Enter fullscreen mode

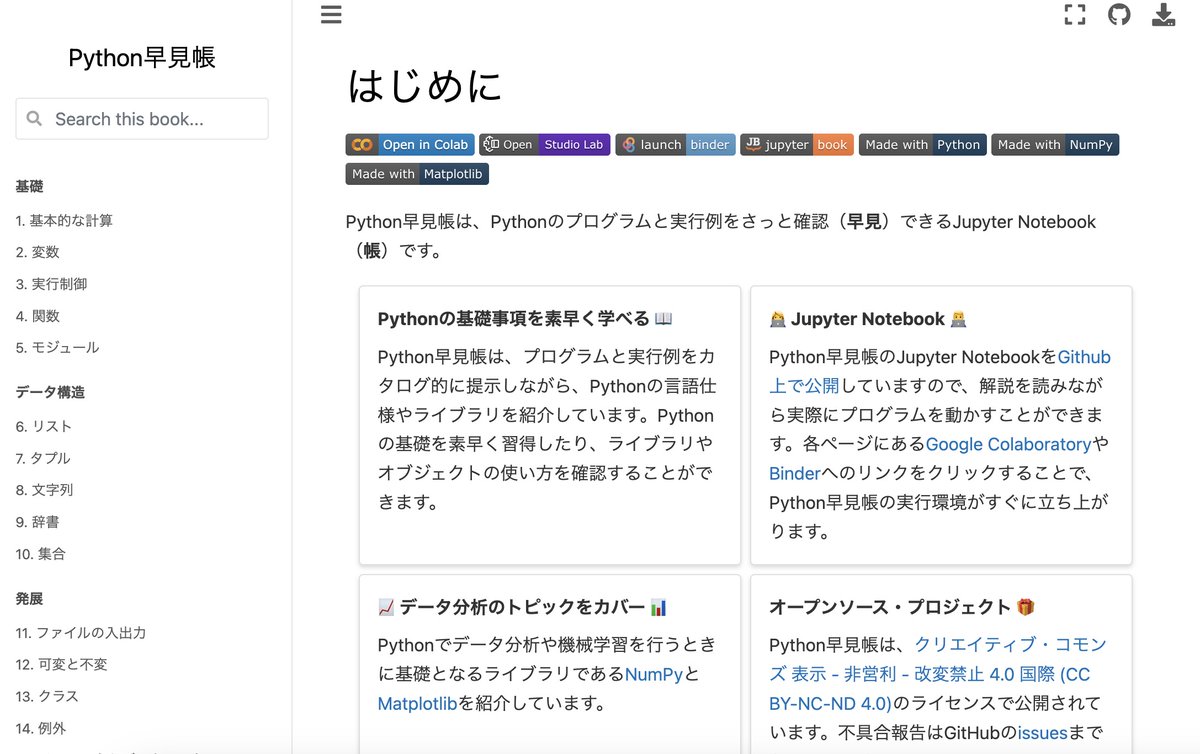pyautogui.click(x=1075, y=15)
